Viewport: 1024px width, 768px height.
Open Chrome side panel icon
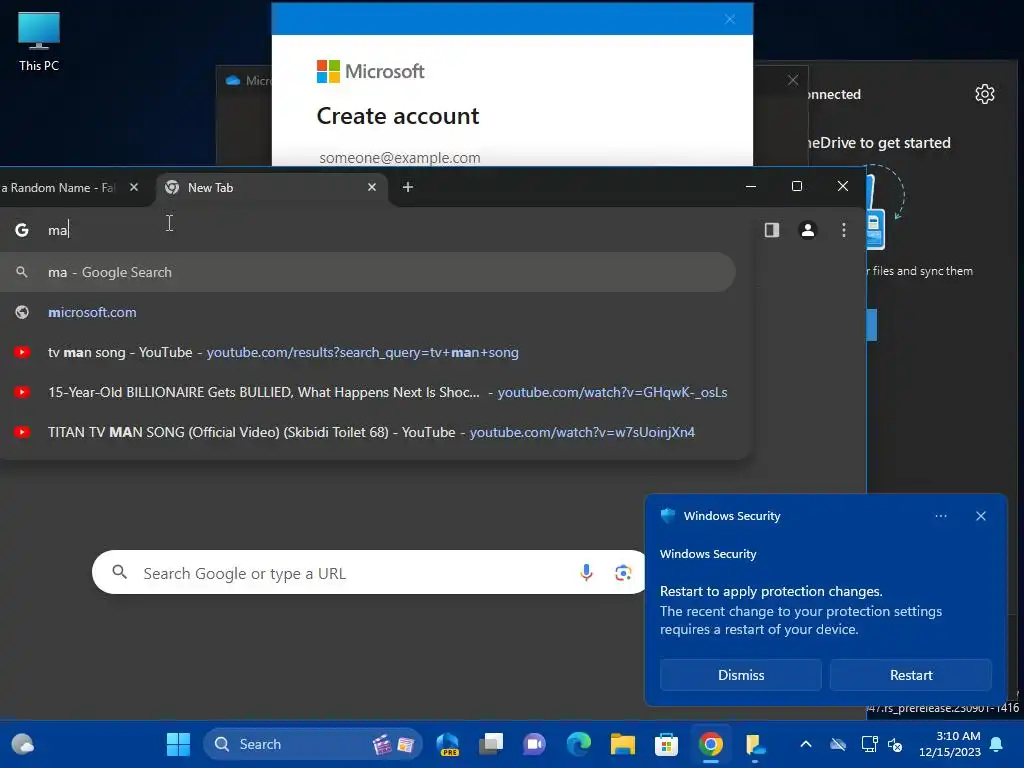click(772, 230)
